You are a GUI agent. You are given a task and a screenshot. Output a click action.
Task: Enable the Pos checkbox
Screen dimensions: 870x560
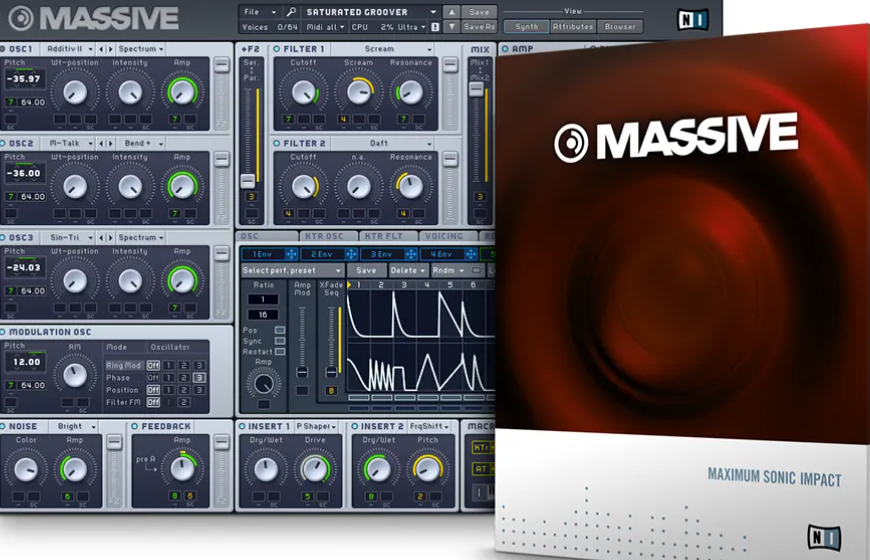pyautogui.click(x=280, y=330)
